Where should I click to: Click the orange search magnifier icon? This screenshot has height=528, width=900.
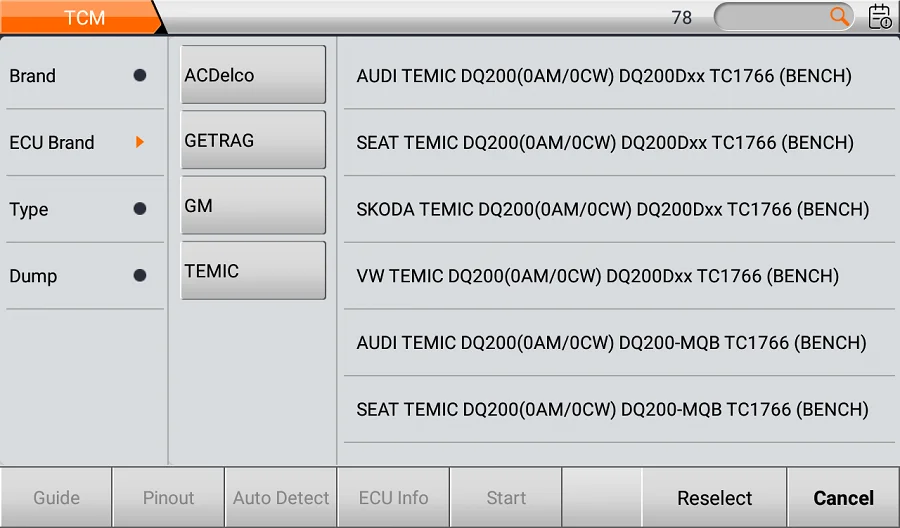coord(840,16)
